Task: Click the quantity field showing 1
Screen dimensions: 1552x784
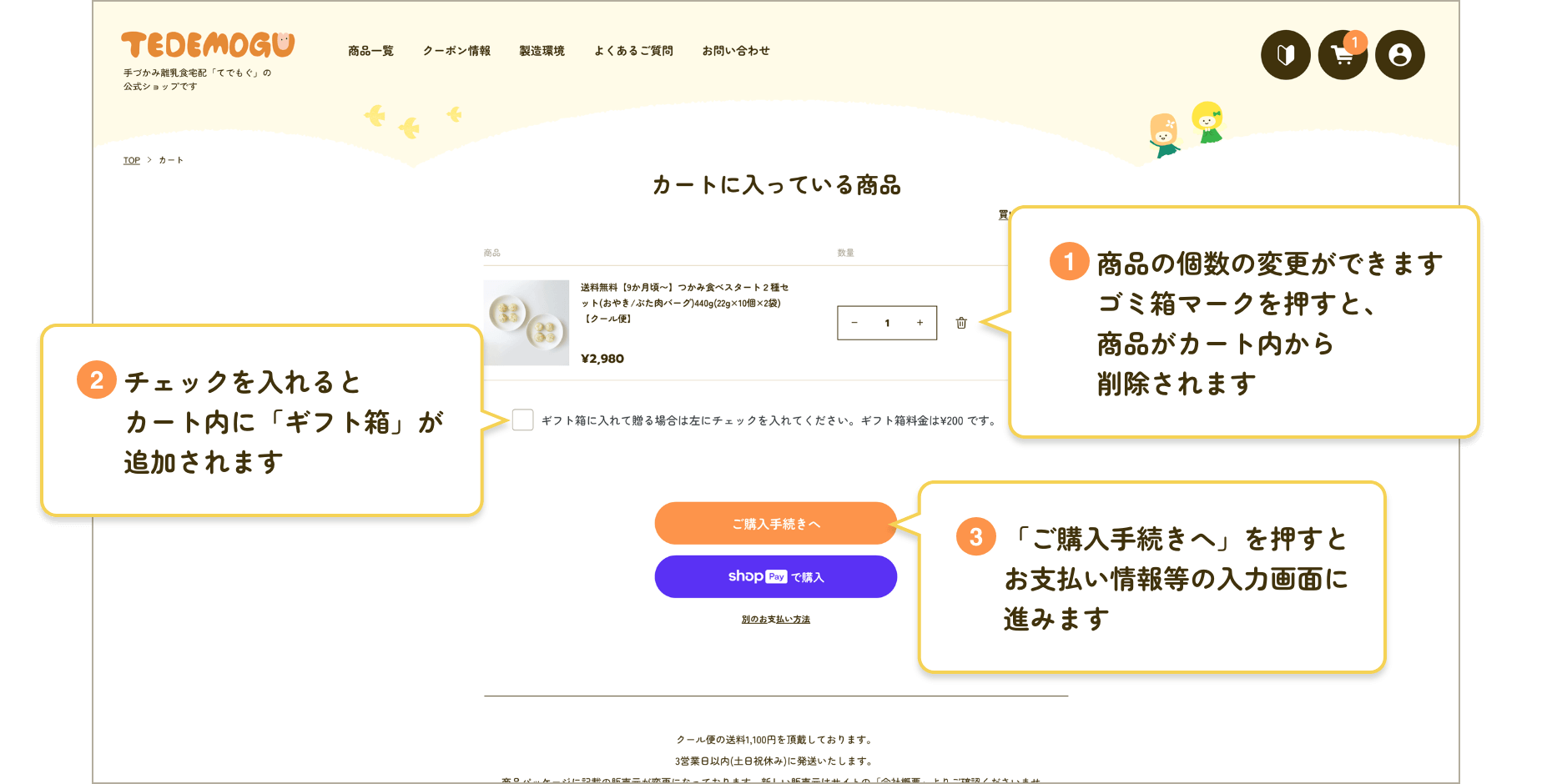Action: pos(887,323)
